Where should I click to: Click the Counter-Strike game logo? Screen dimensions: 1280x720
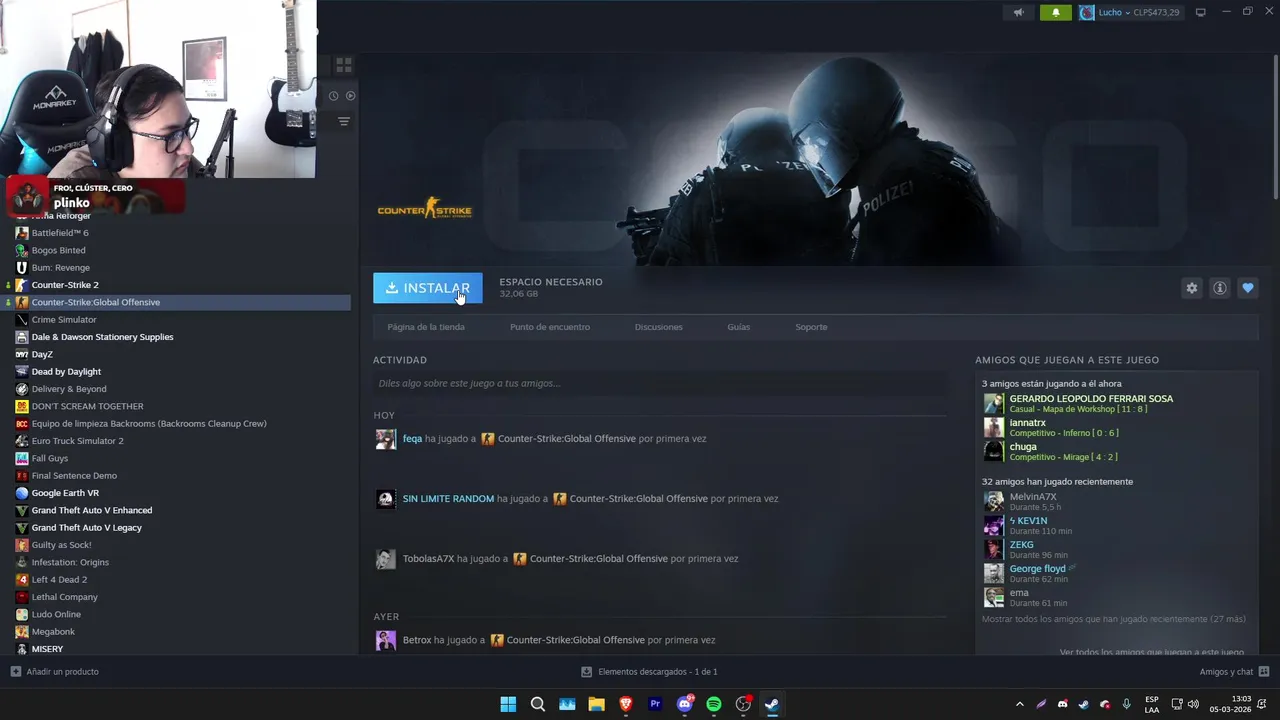pos(425,209)
